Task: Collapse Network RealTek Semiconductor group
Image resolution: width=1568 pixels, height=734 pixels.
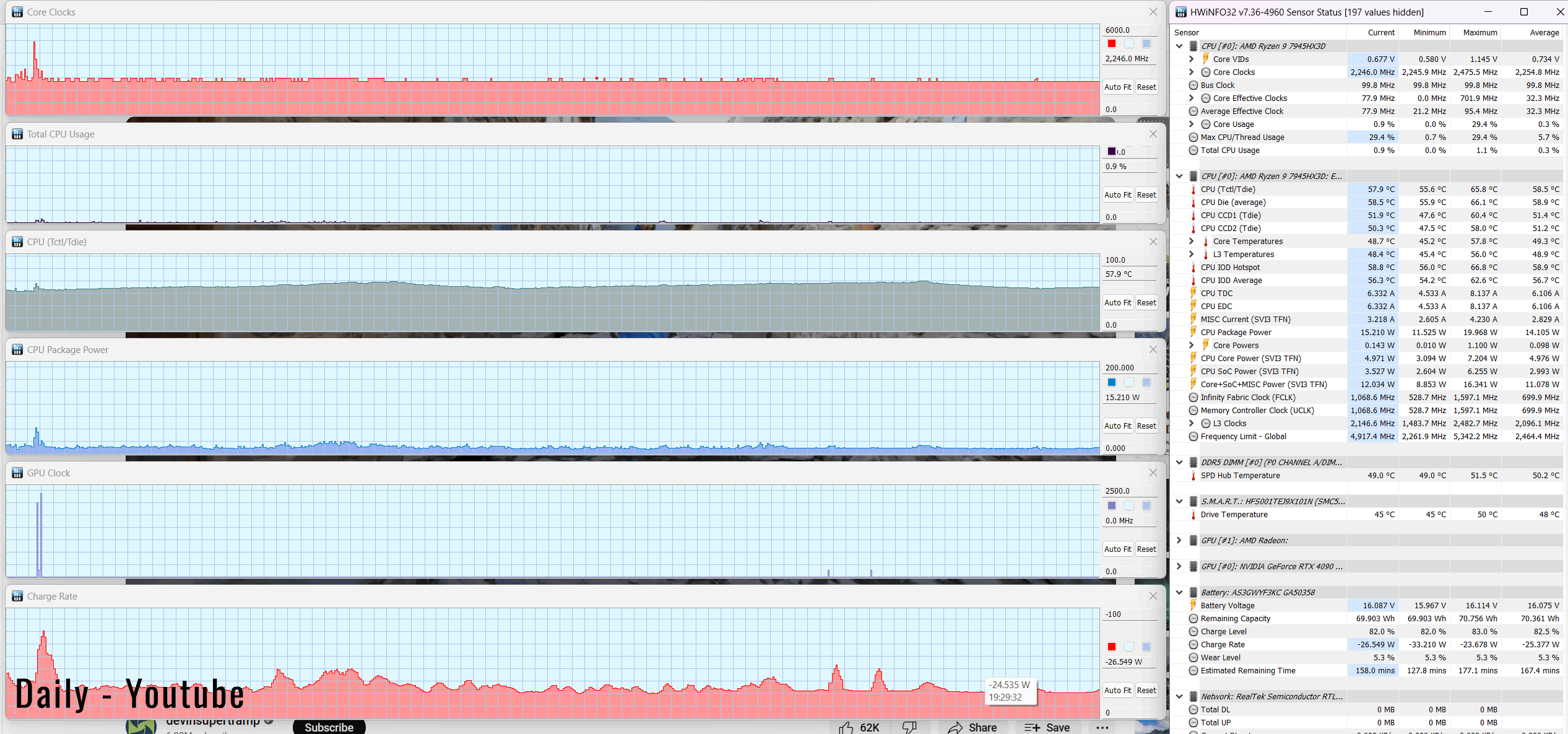Action: click(x=1179, y=696)
